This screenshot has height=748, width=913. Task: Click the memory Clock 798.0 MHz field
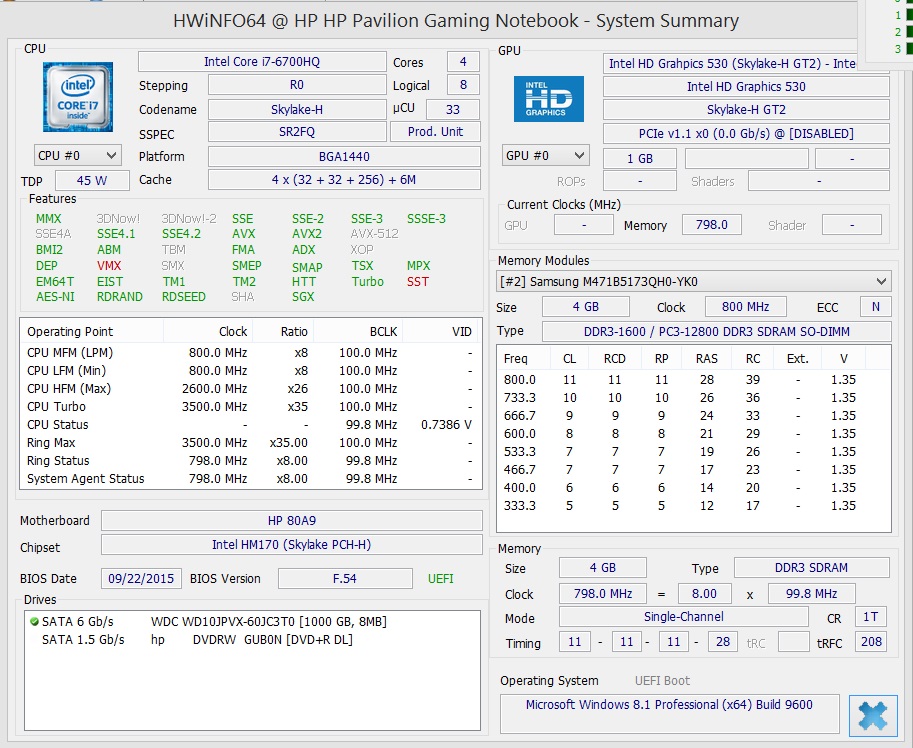(x=603, y=594)
